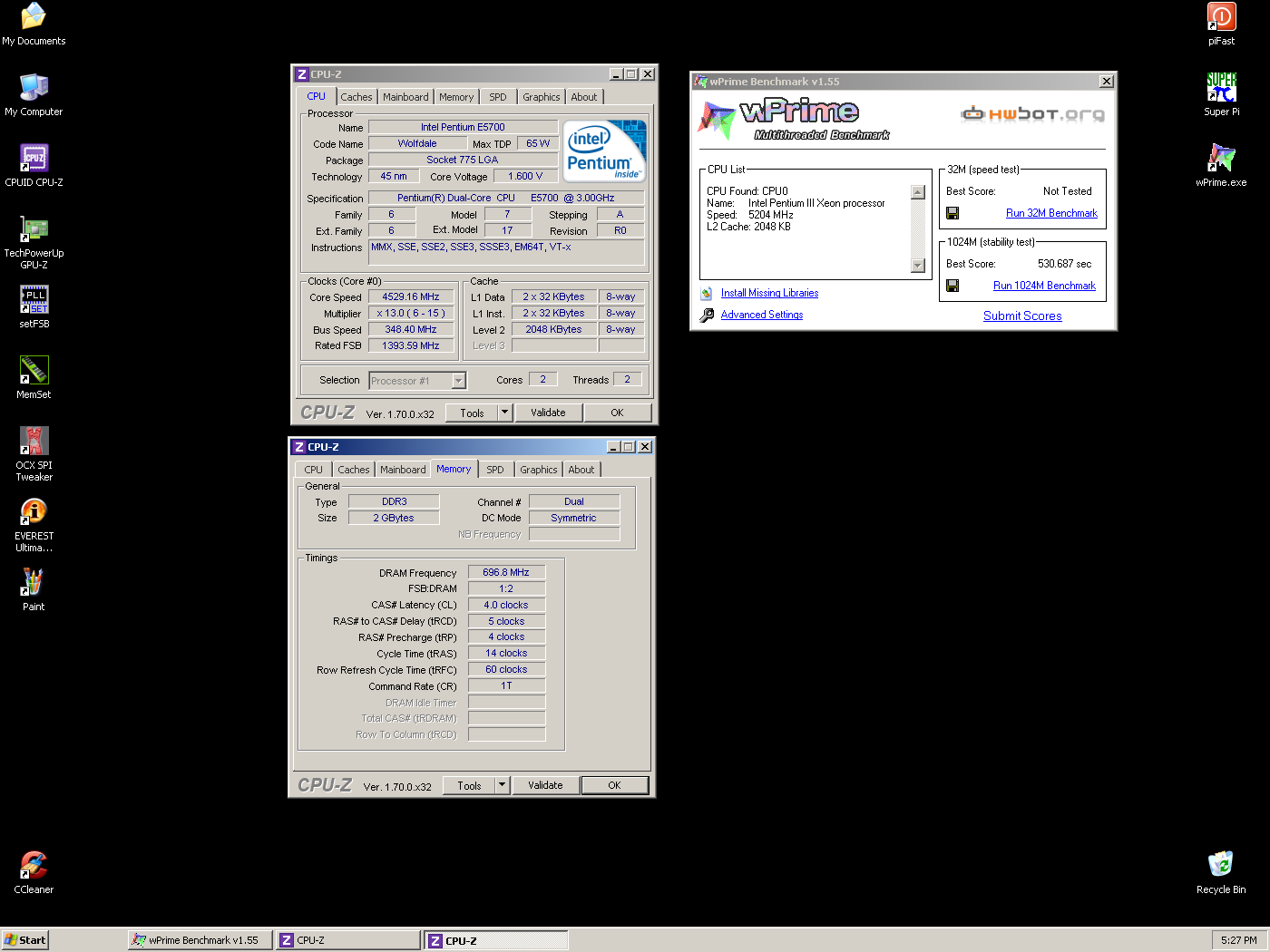Screen dimensions: 1270x952
Task: Launch TechPowerUp GPU-Z shortcut
Action: pyautogui.click(x=34, y=242)
